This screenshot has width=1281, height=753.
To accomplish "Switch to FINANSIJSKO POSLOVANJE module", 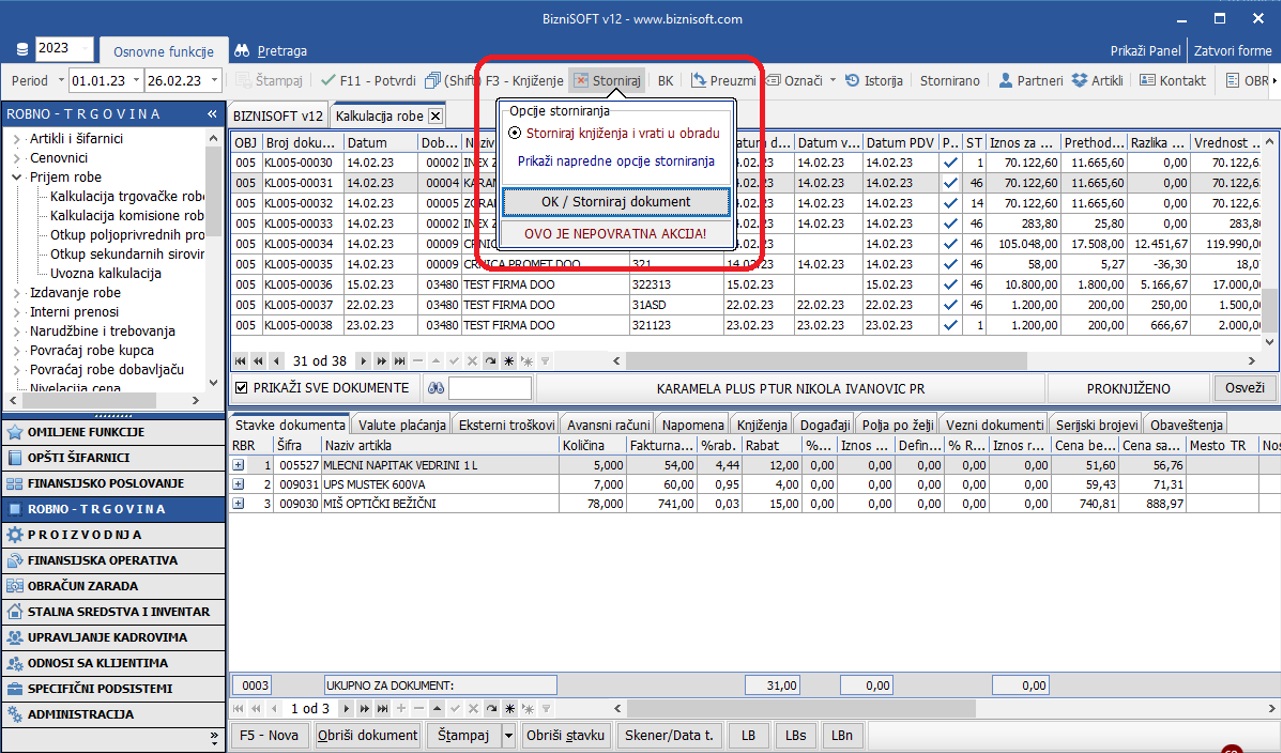I will [113, 483].
